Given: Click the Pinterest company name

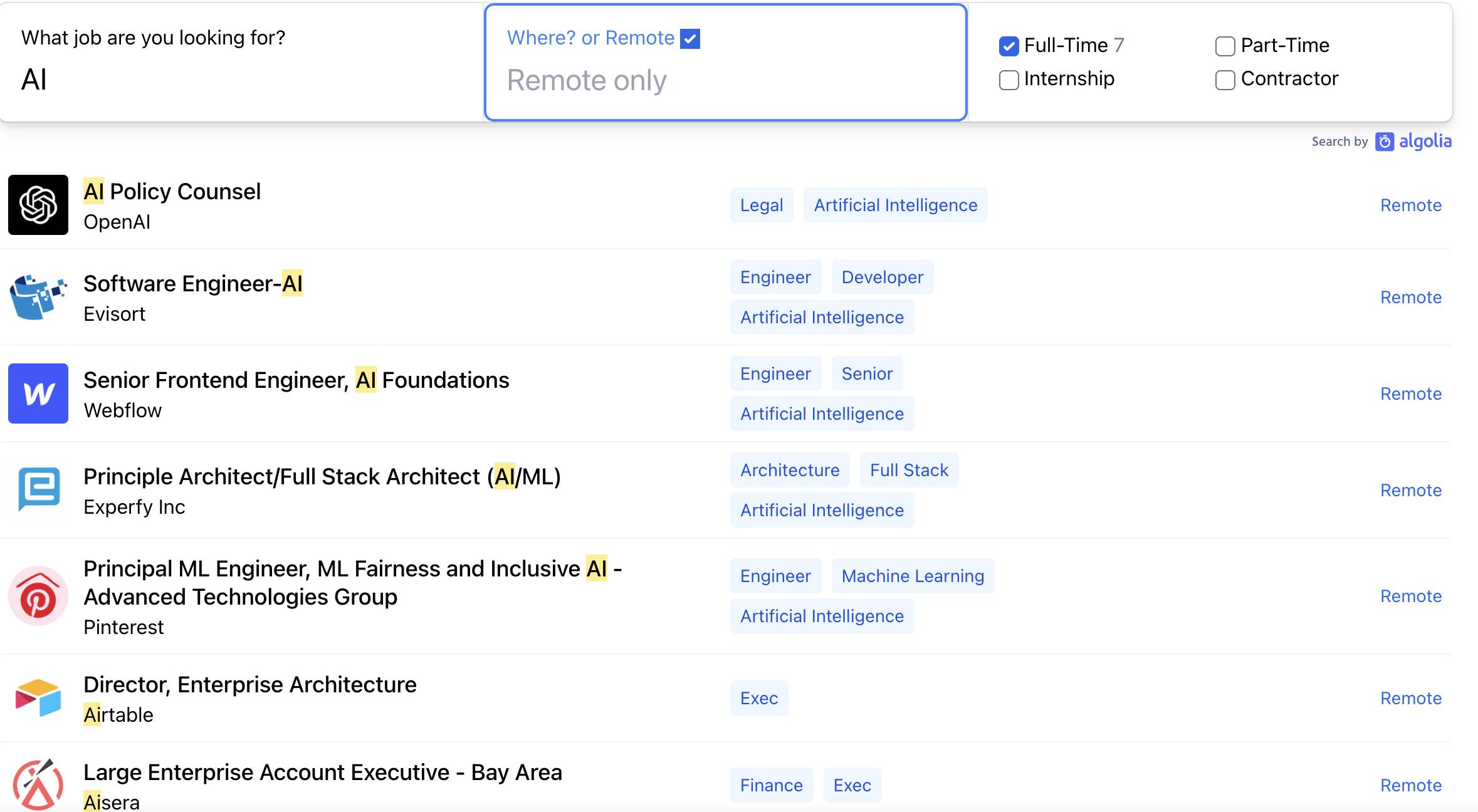Looking at the screenshot, I should [124, 627].
